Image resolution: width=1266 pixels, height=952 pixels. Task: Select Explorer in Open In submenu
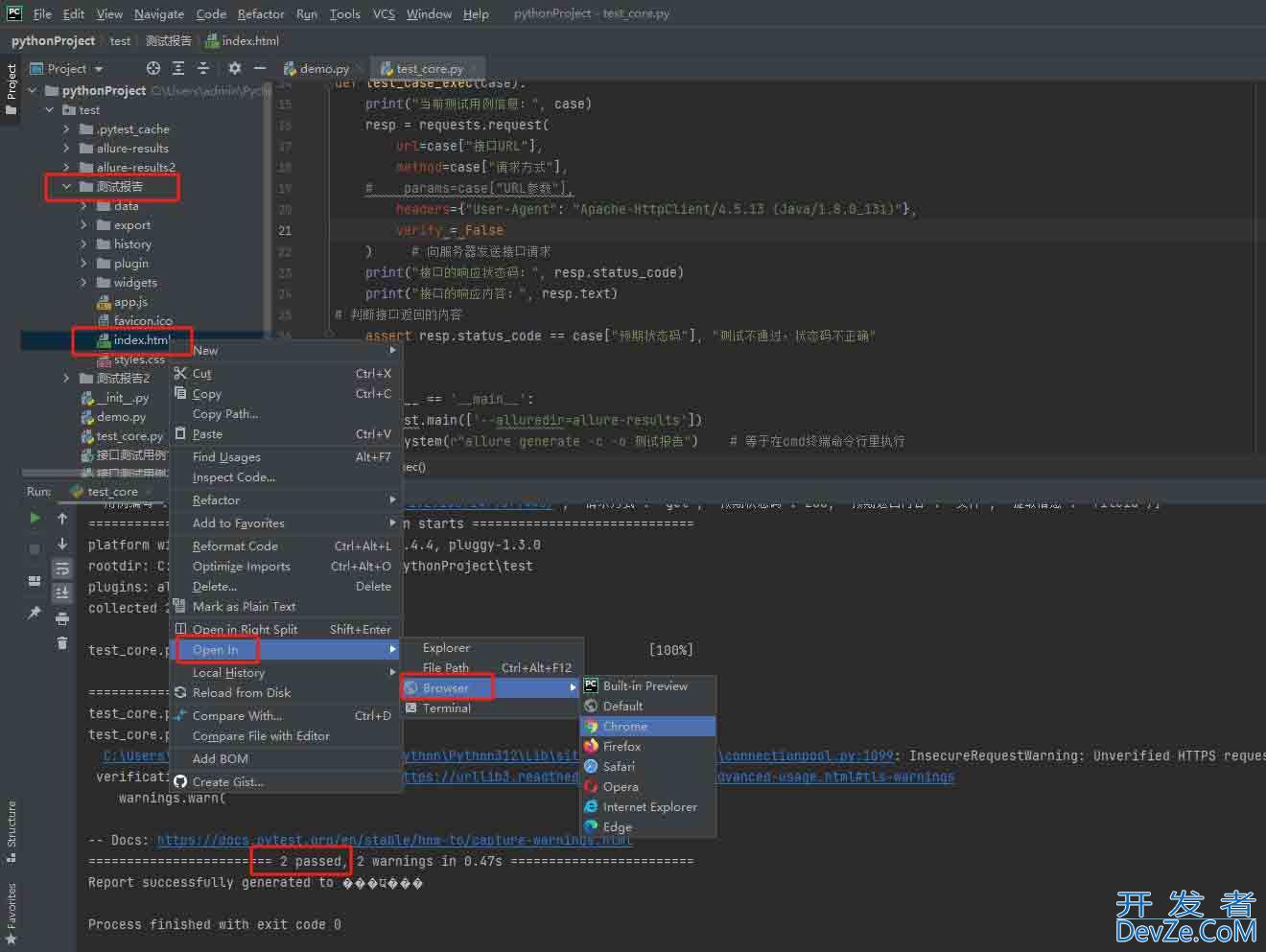click(x=492, y=648)
